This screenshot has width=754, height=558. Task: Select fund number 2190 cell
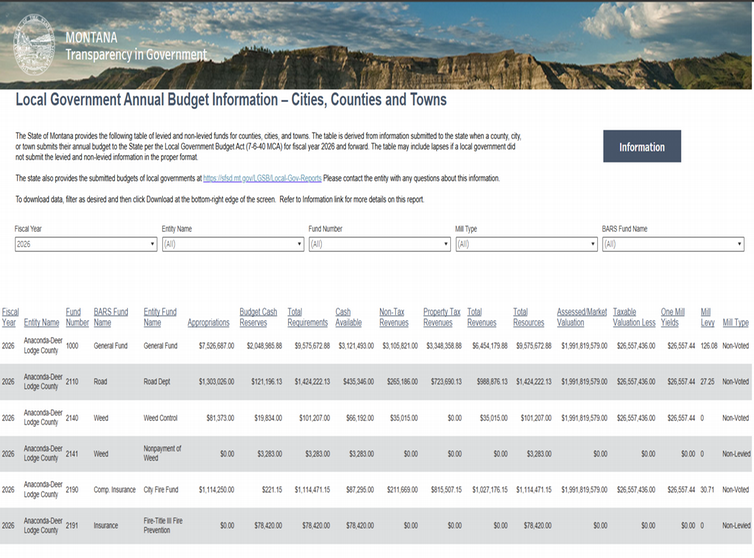coord(72,490)
